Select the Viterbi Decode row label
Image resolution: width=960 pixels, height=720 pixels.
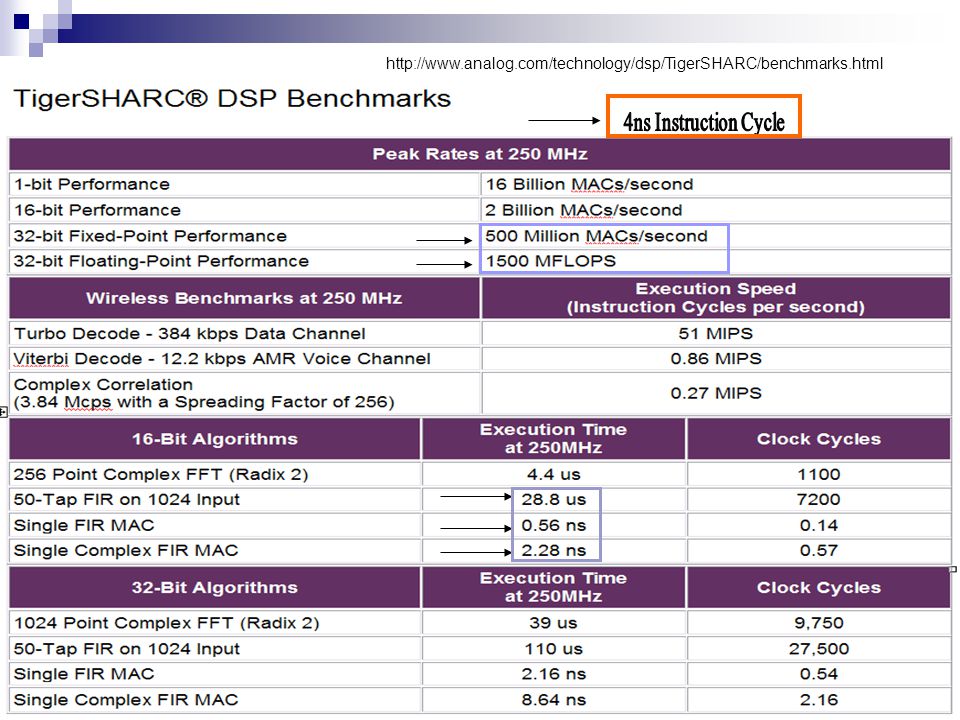(x=222, y=359)
